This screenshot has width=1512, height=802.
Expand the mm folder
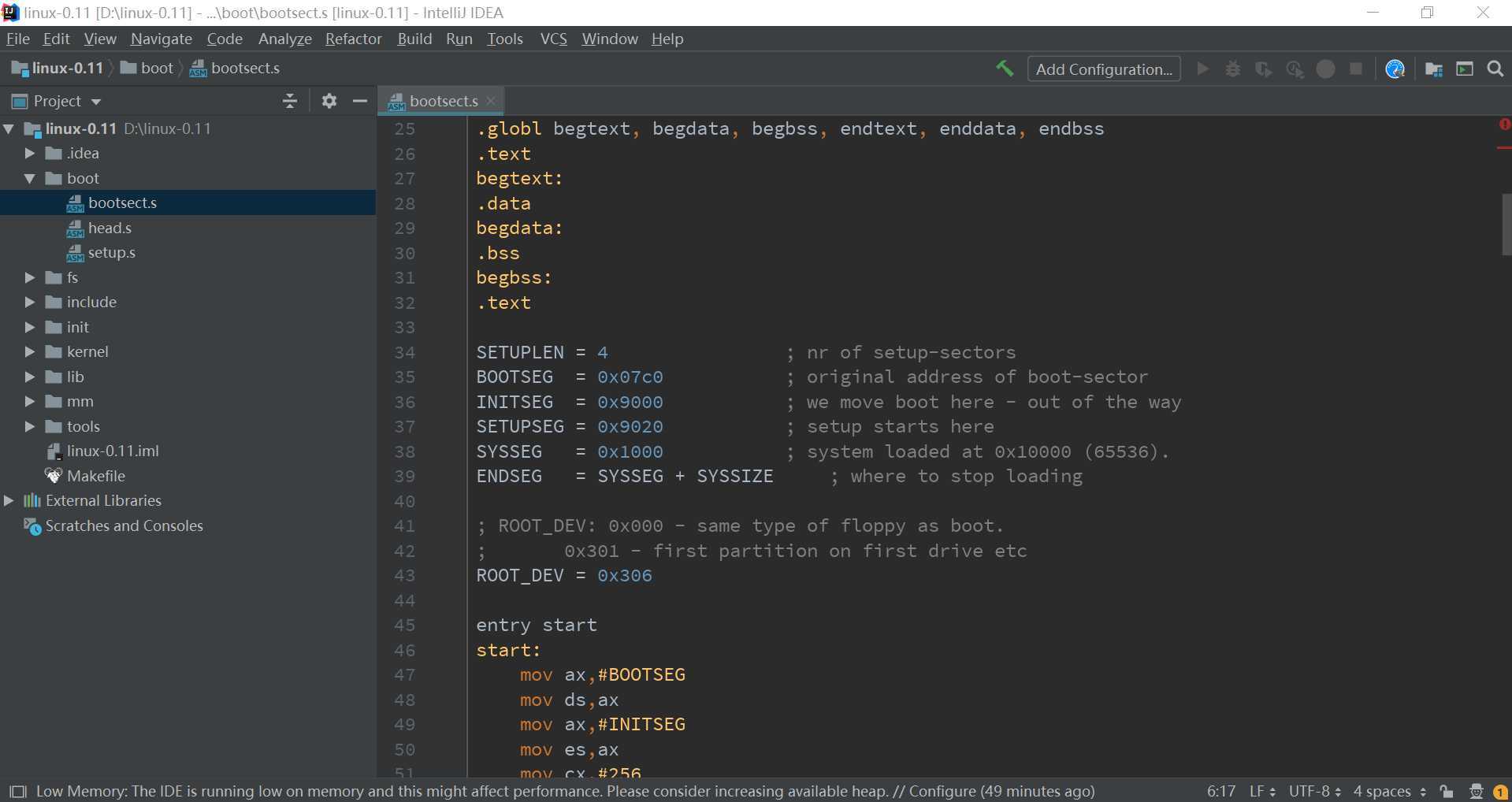(30, 401)
